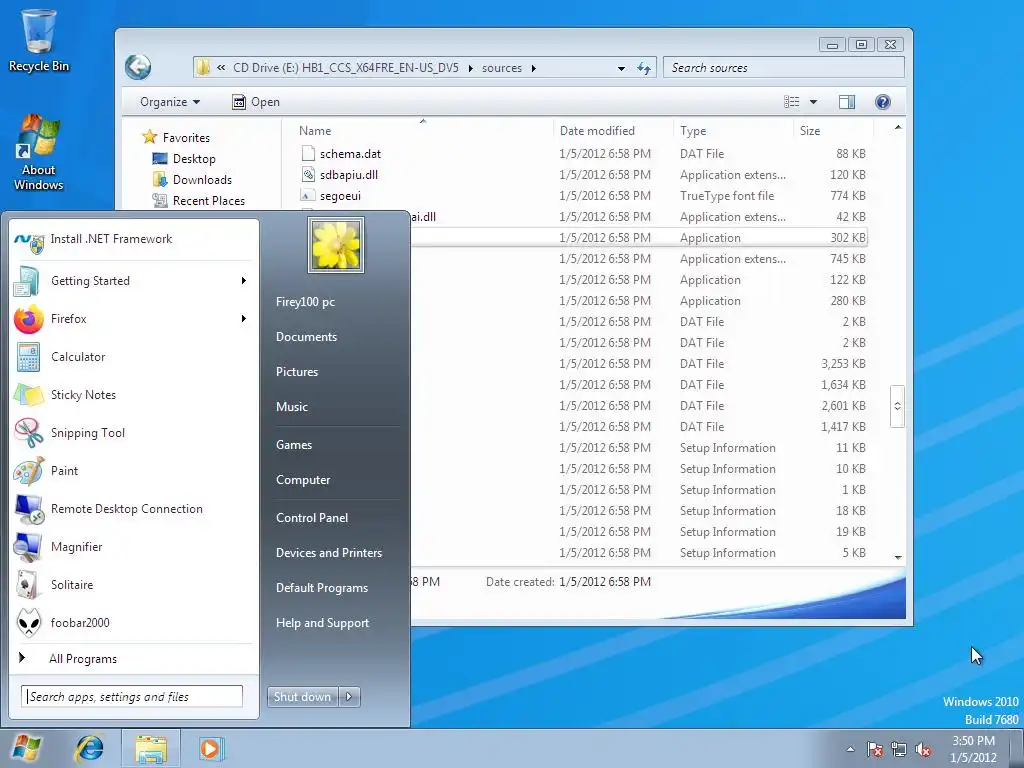The width and height of the screenshot is (1024, 768).
Task: Open Help and Support link
Action: 322,623
